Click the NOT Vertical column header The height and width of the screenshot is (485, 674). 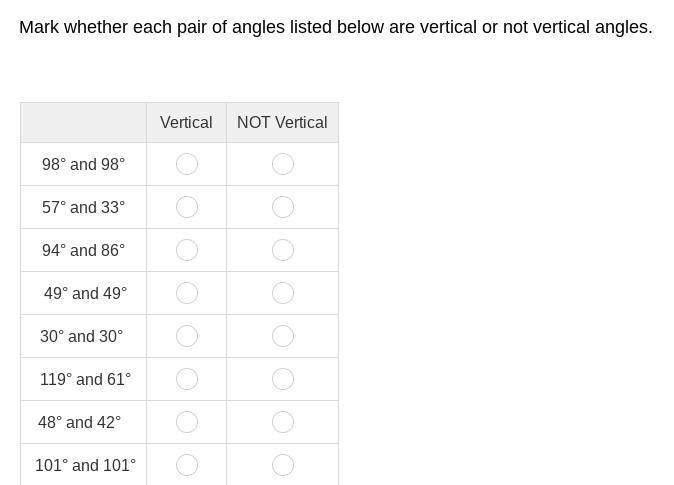[x=282, y=122]
